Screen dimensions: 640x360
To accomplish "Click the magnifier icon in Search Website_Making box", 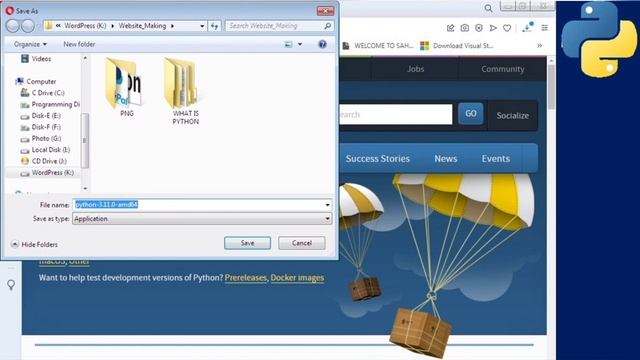I will pyautogui.click(x=327, y=26).
